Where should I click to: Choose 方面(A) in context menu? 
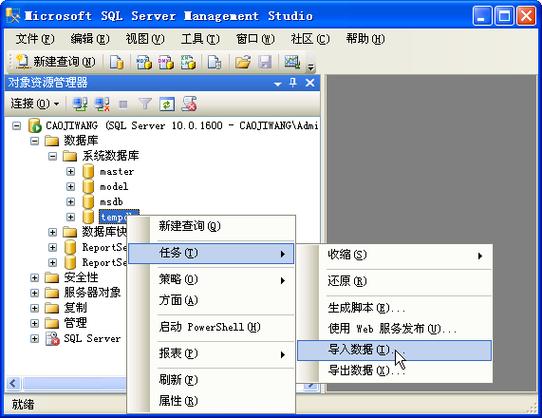tap(211, 300)
